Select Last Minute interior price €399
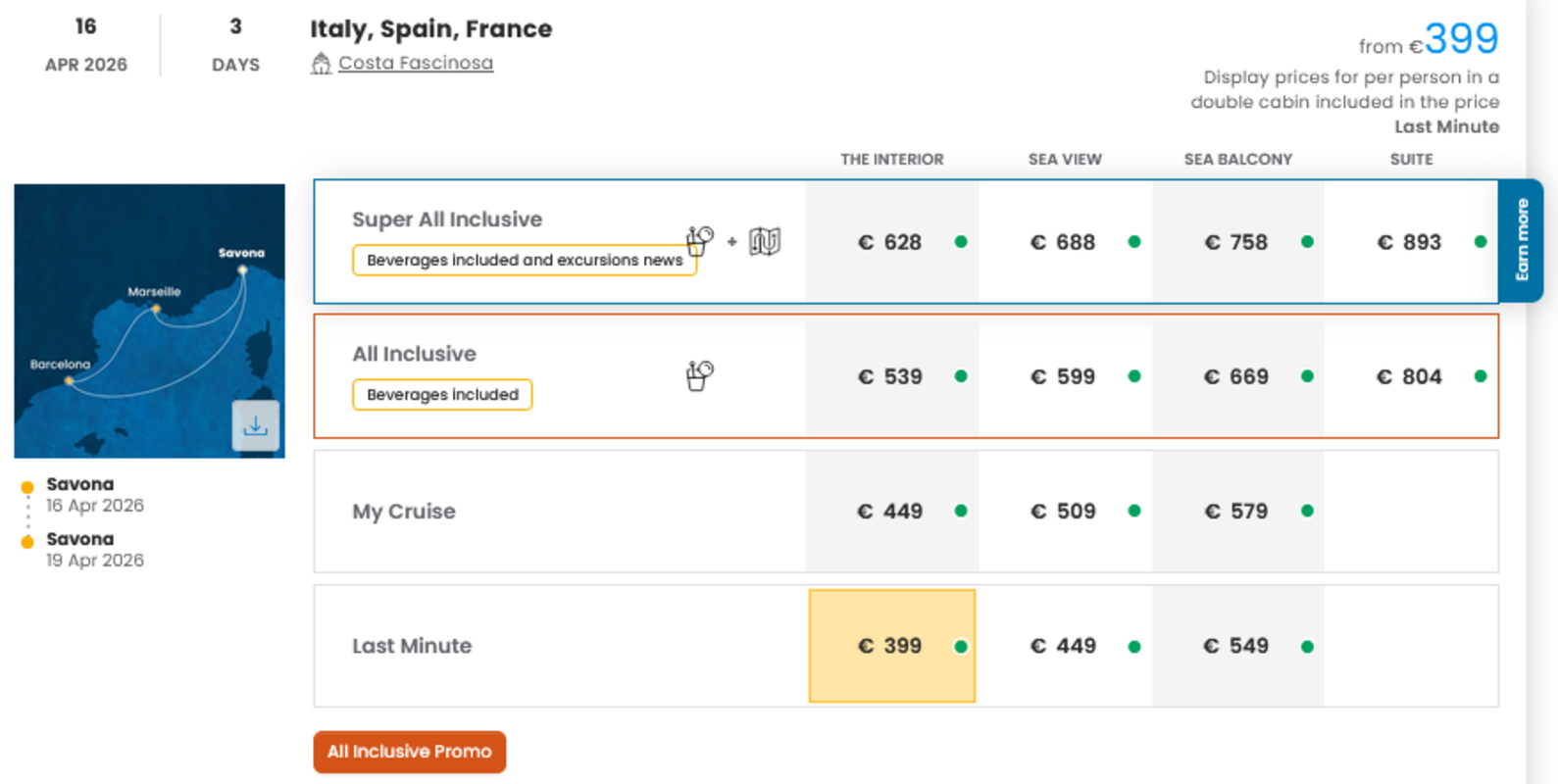Screen dimensions: 1558x784 click(891, 646)
